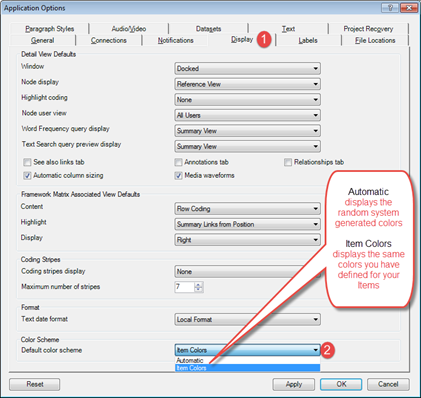Image resolution: width=421 pixels, height=398 pixels.
Task: Increase maximum number of stripes with up arrow
Action: click(x=199, y=284)
